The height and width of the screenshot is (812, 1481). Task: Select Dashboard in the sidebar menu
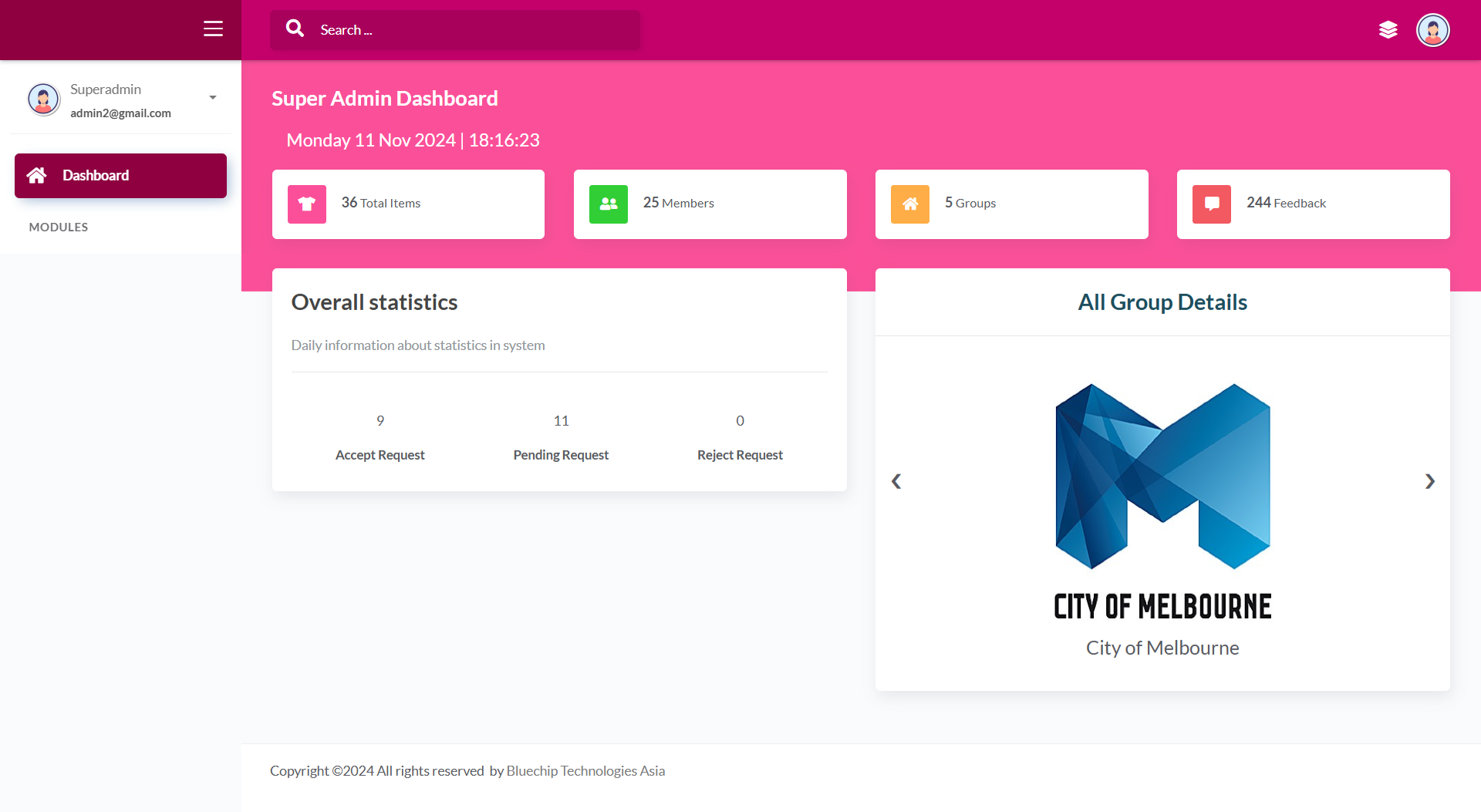(120, 176)
